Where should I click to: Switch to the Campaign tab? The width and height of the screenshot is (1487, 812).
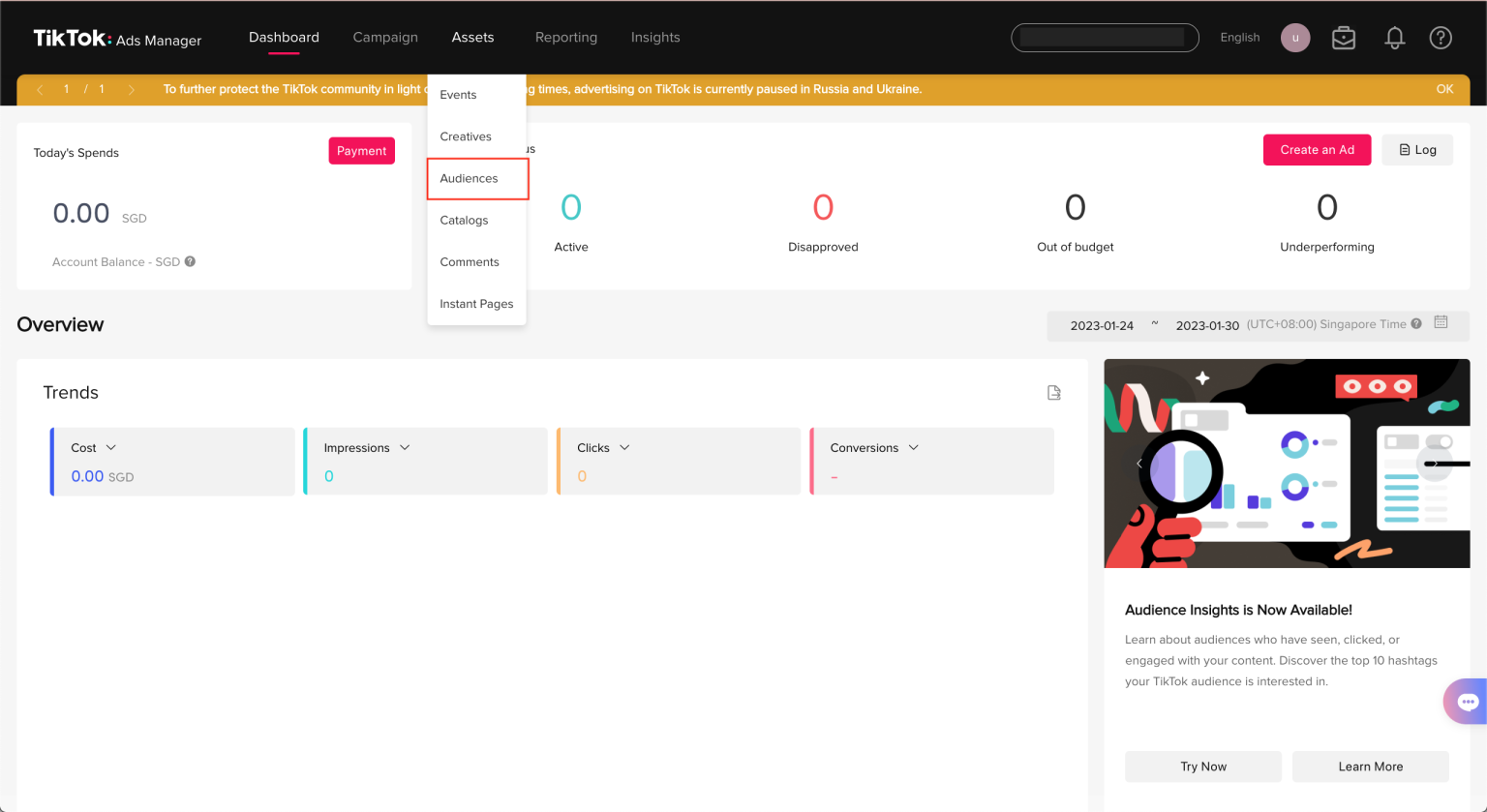pos(385,37)
